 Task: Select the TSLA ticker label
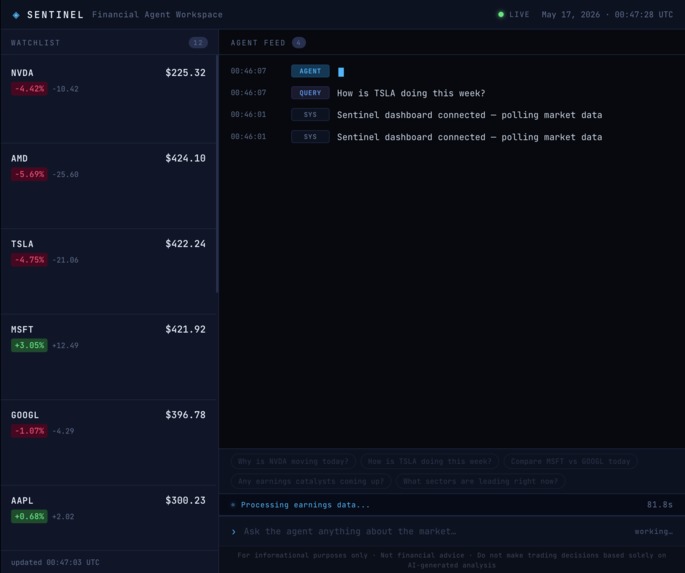coord(22,244)
